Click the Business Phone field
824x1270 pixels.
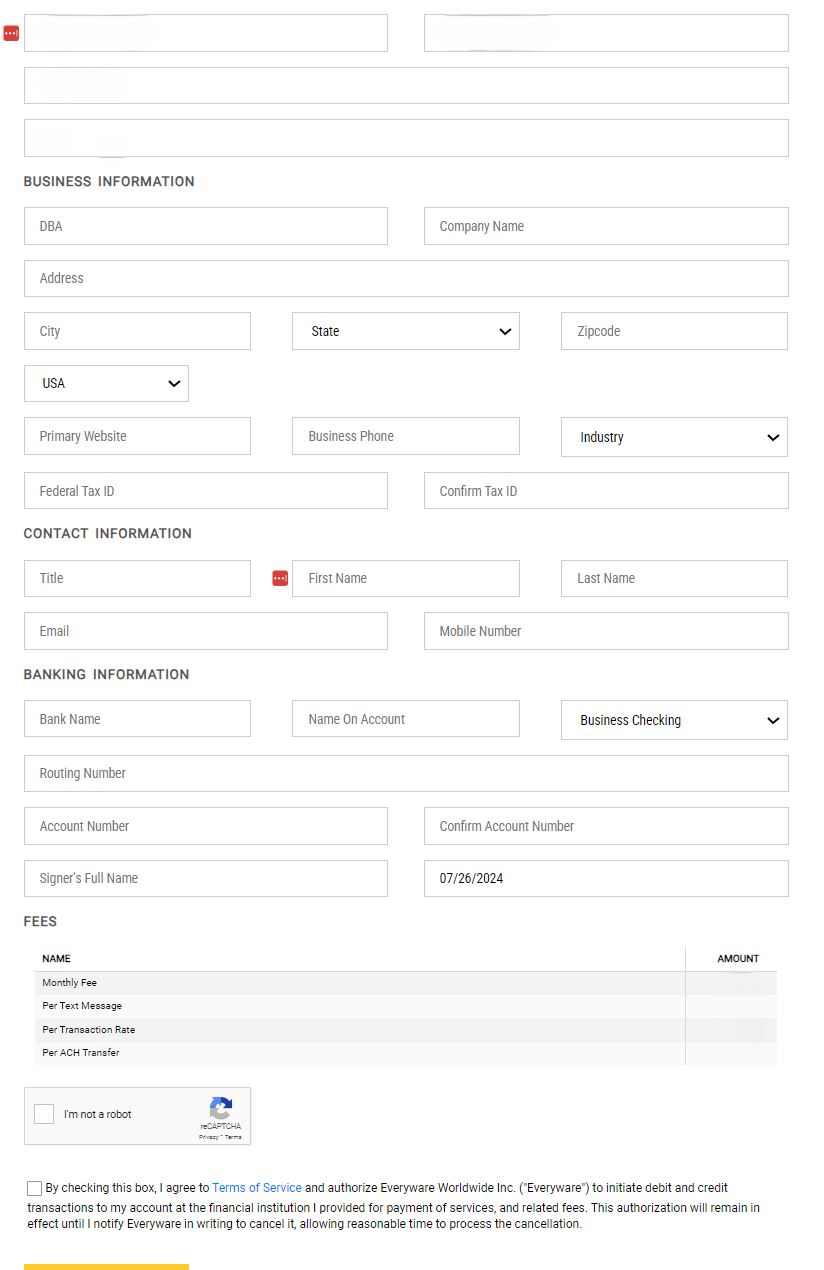(406, 436)
